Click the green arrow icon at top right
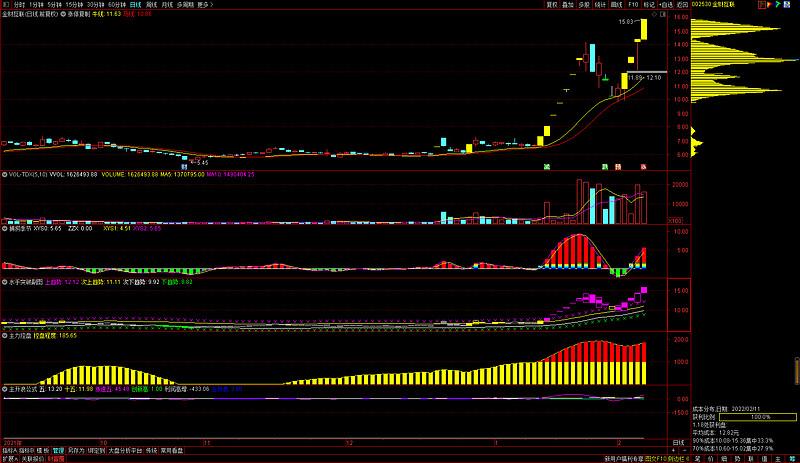The image size is (800, 463). coord(778,4)
